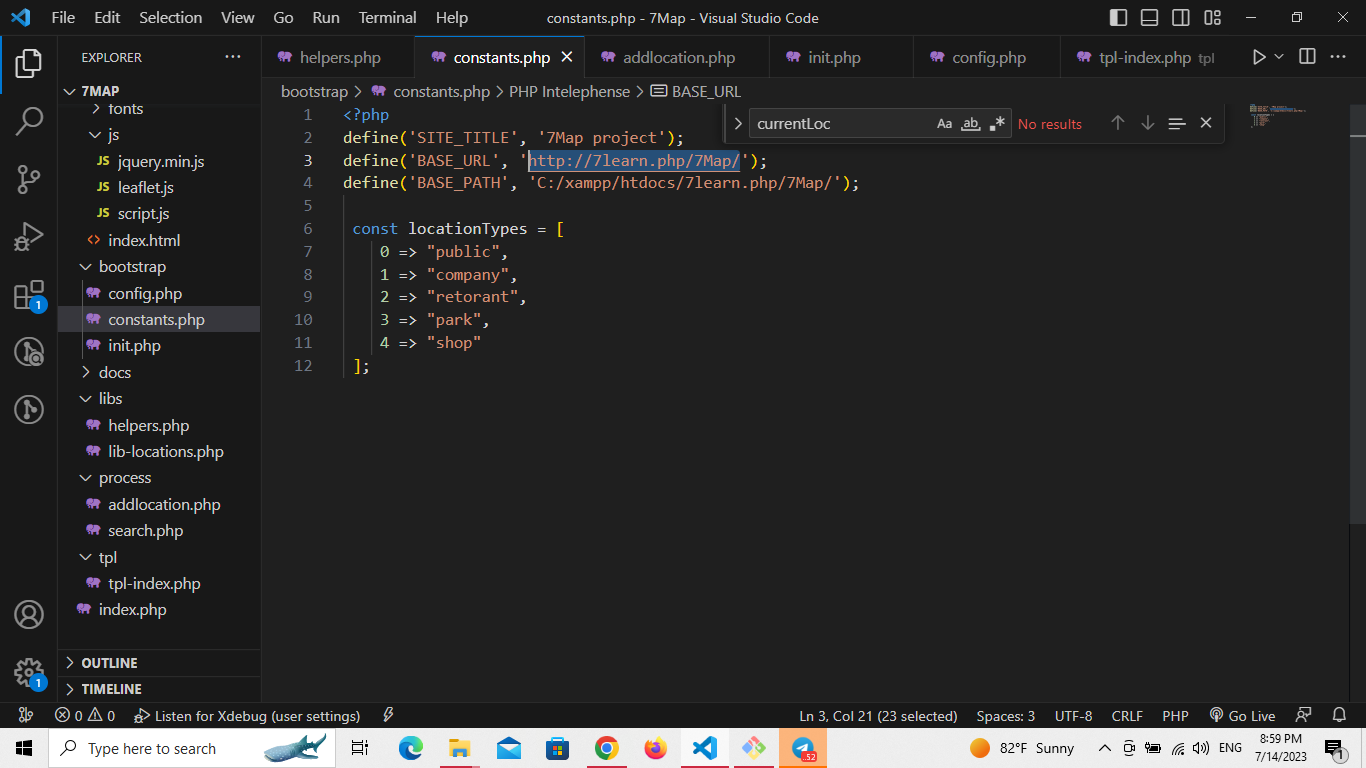Click Listen for Xdebug status item
The width and height of the screenshot is (1366, 768).
247,716
